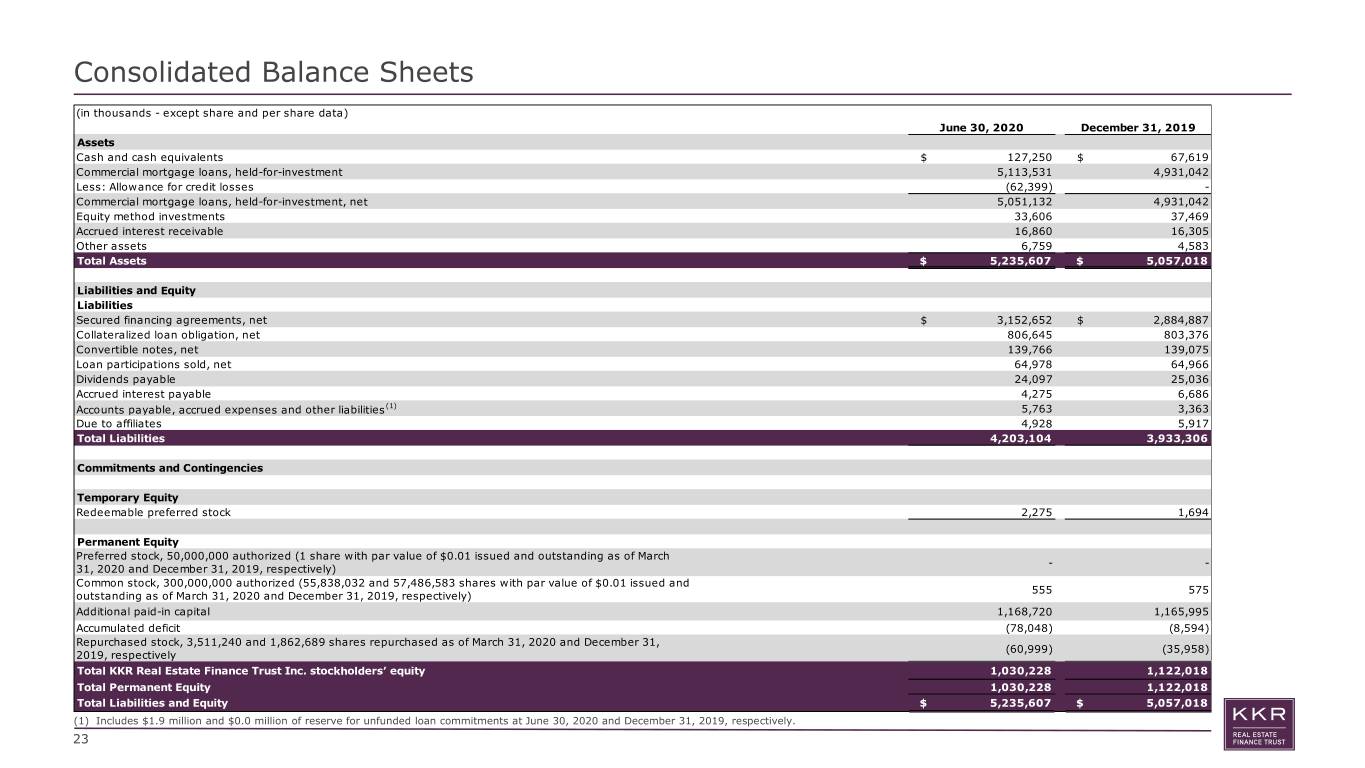
Task: Select the Additional paid-in capital row
Action: pyautogui.click(x=643, y=611)
